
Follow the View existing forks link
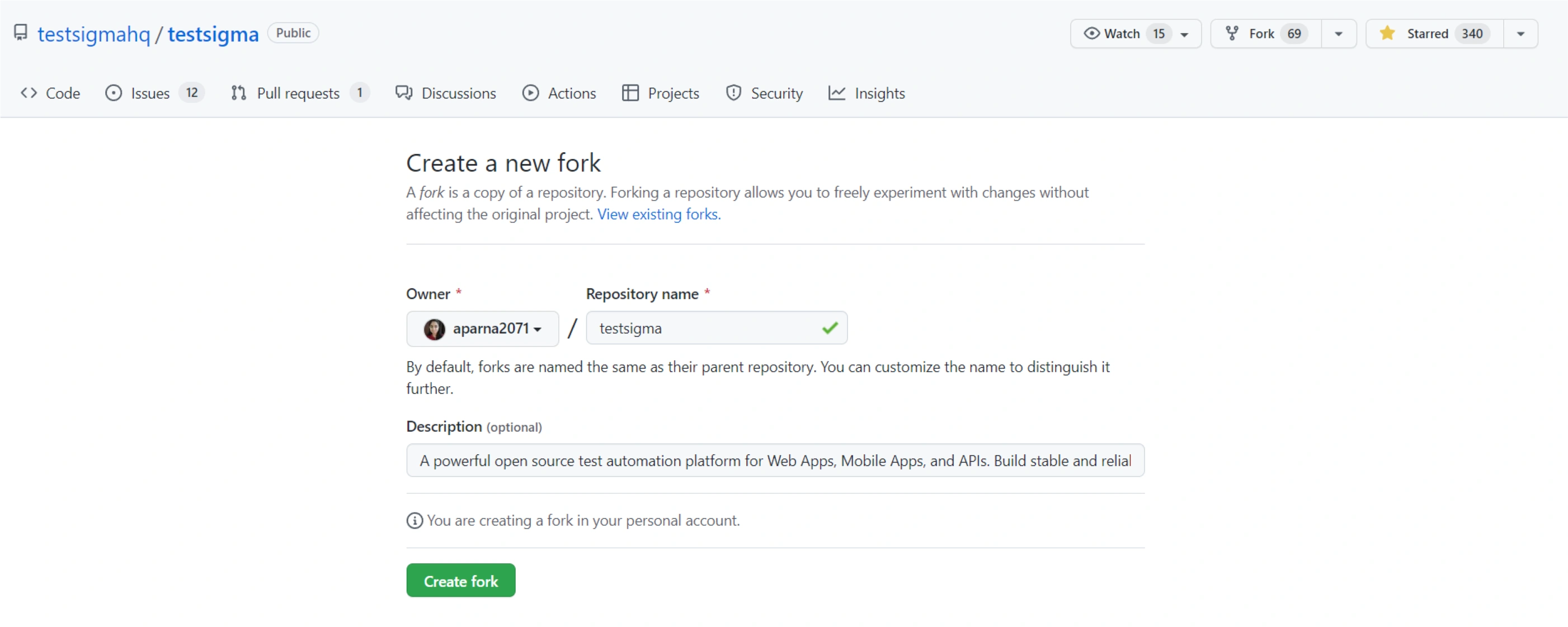658,214
